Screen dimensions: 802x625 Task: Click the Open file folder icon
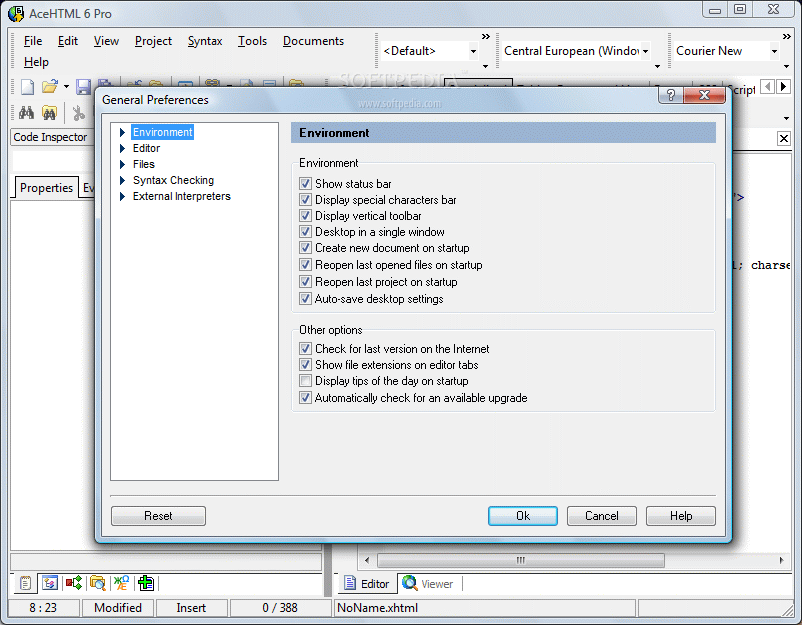coord(50,87)
